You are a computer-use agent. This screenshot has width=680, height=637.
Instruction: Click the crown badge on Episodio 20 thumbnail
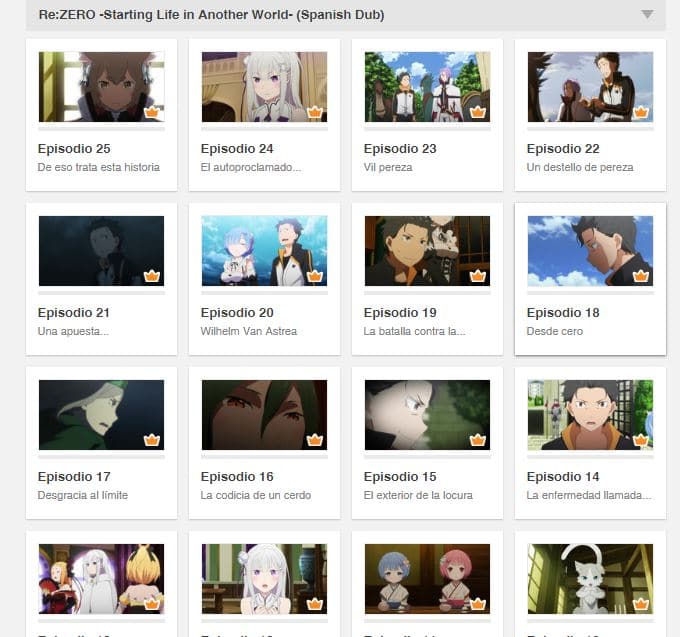pos(315,276)
